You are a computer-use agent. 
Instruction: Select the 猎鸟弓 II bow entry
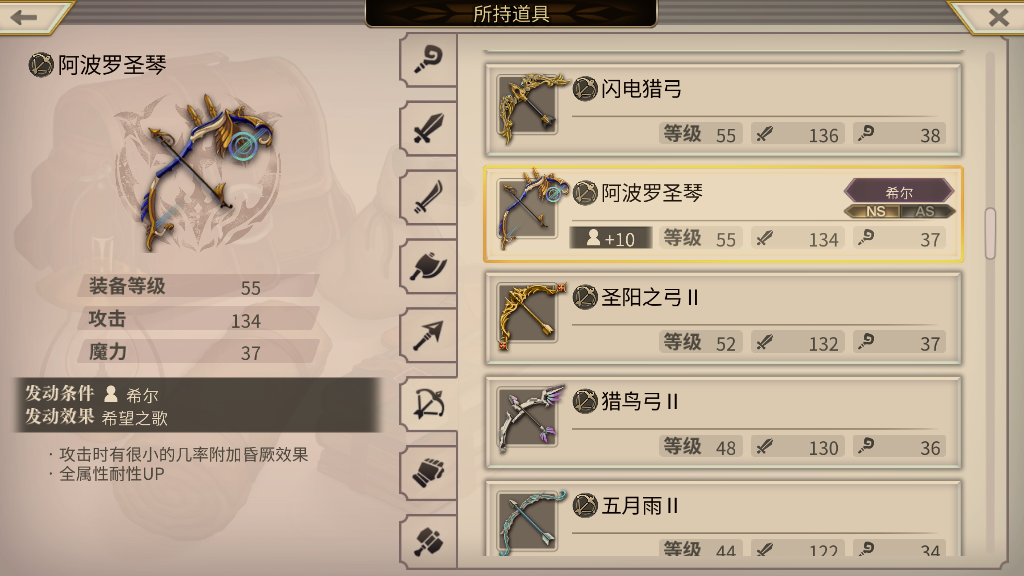723,423
